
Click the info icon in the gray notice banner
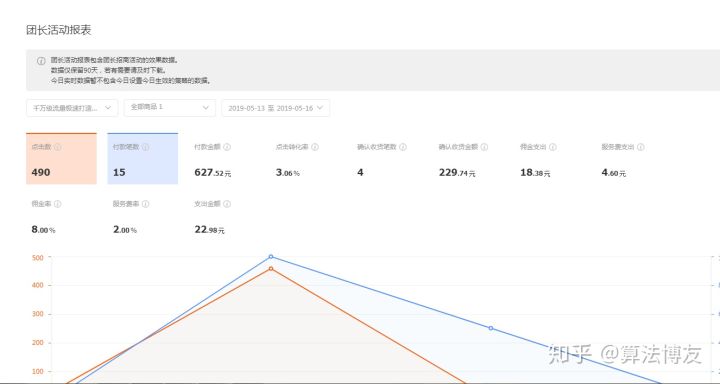click(x=41, y=61)
